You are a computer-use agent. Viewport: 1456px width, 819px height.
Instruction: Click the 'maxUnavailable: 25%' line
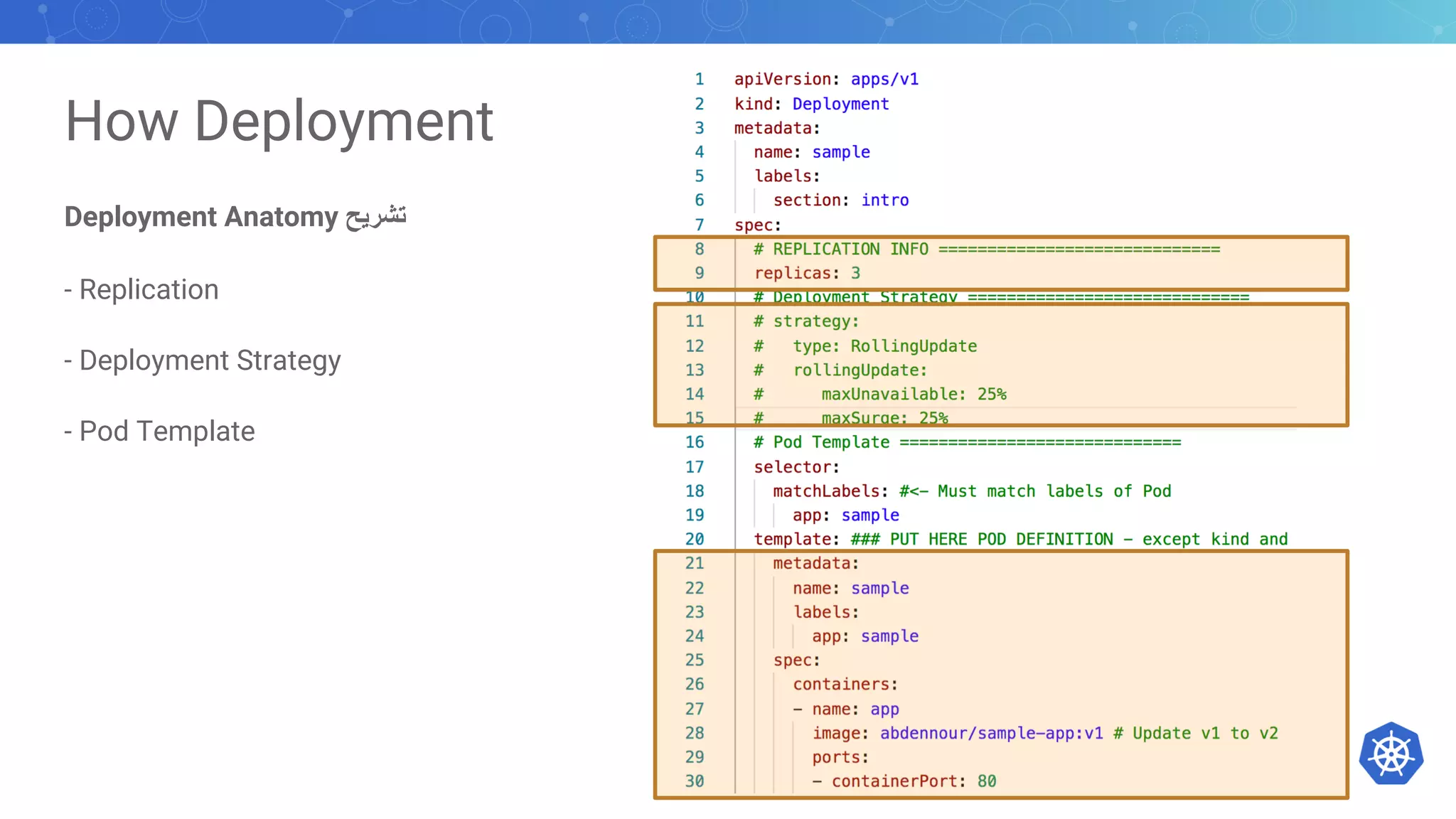click(x=913, y=394)
